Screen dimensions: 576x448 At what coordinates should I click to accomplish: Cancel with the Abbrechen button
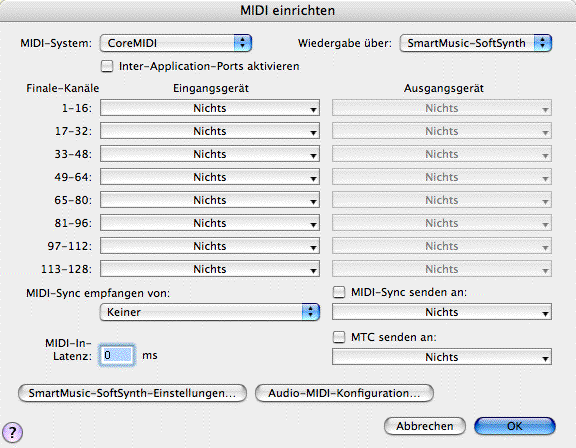425,426
